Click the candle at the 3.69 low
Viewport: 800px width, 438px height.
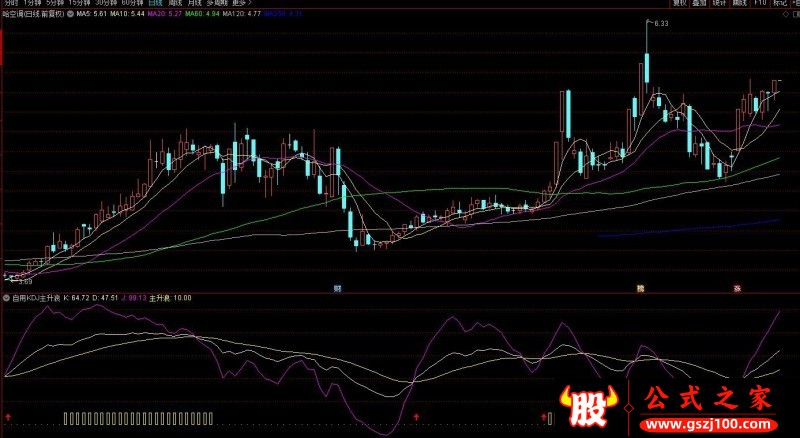pos(13,278)
